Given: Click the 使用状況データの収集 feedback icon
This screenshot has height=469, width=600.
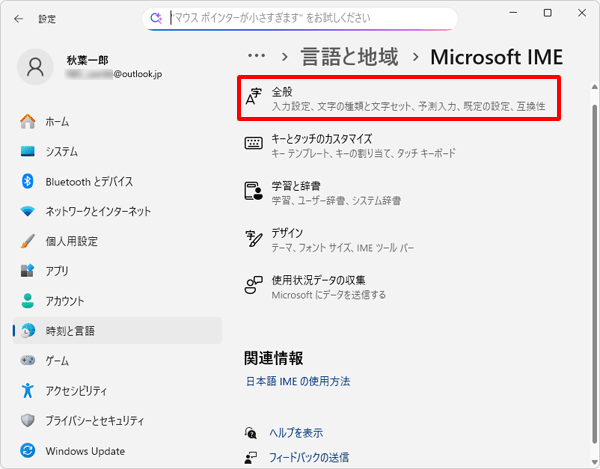Looking at the screenshot, I should click(253, 285).
